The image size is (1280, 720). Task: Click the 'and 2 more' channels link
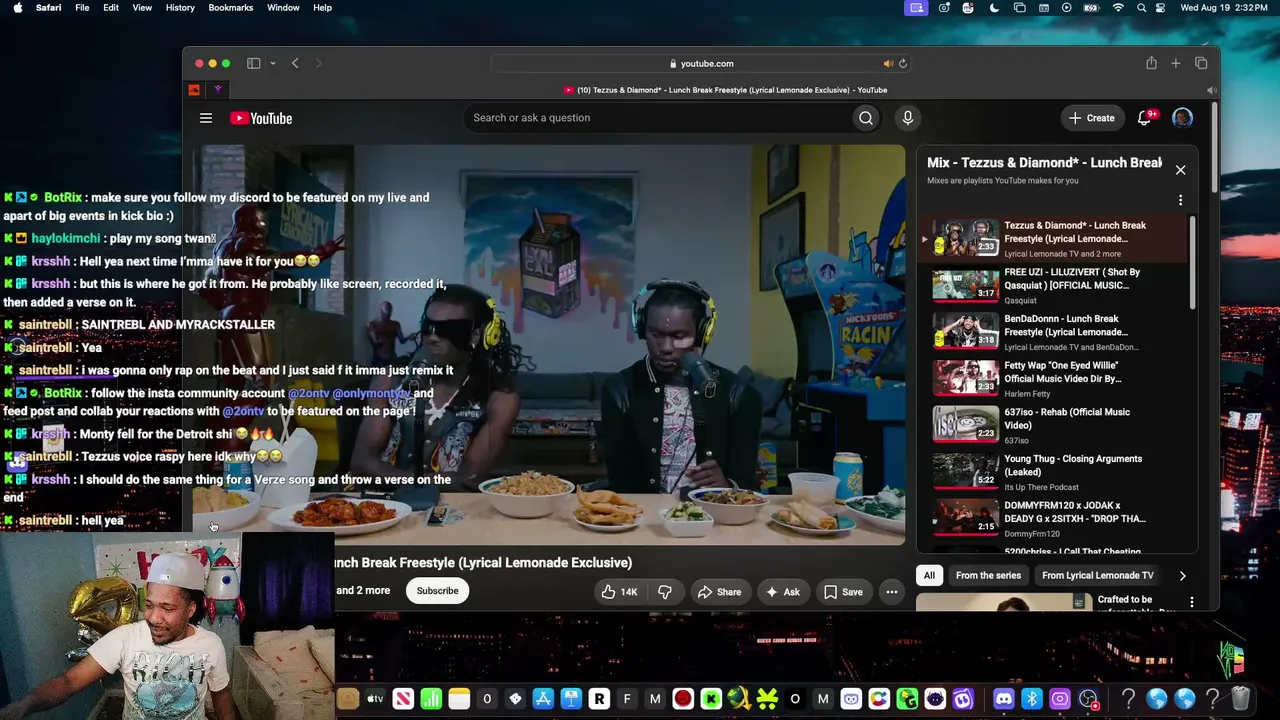(x=362, y=591)
